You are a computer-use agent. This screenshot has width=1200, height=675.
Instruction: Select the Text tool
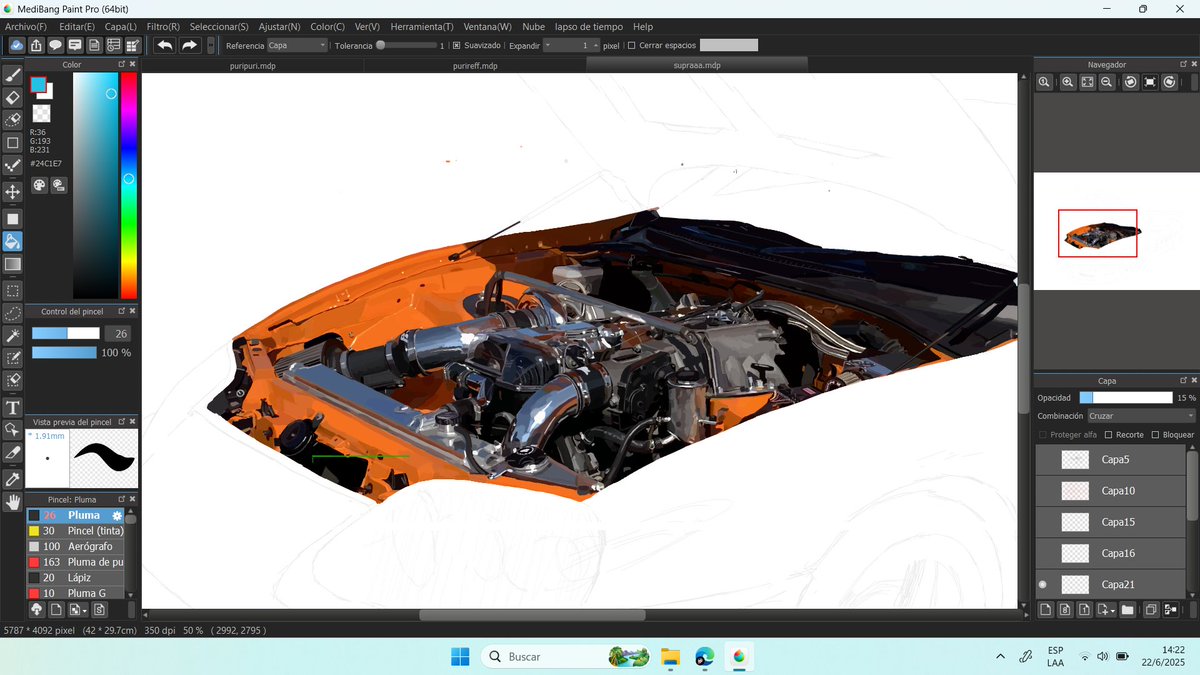click(x=13, y=407)
